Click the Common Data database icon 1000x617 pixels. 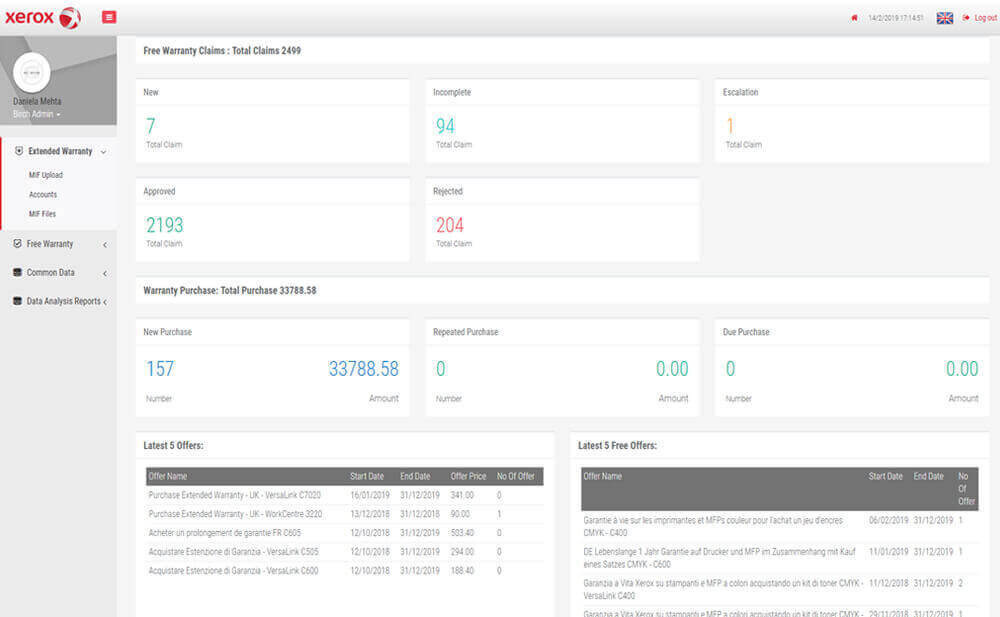[x=17, y=272]
